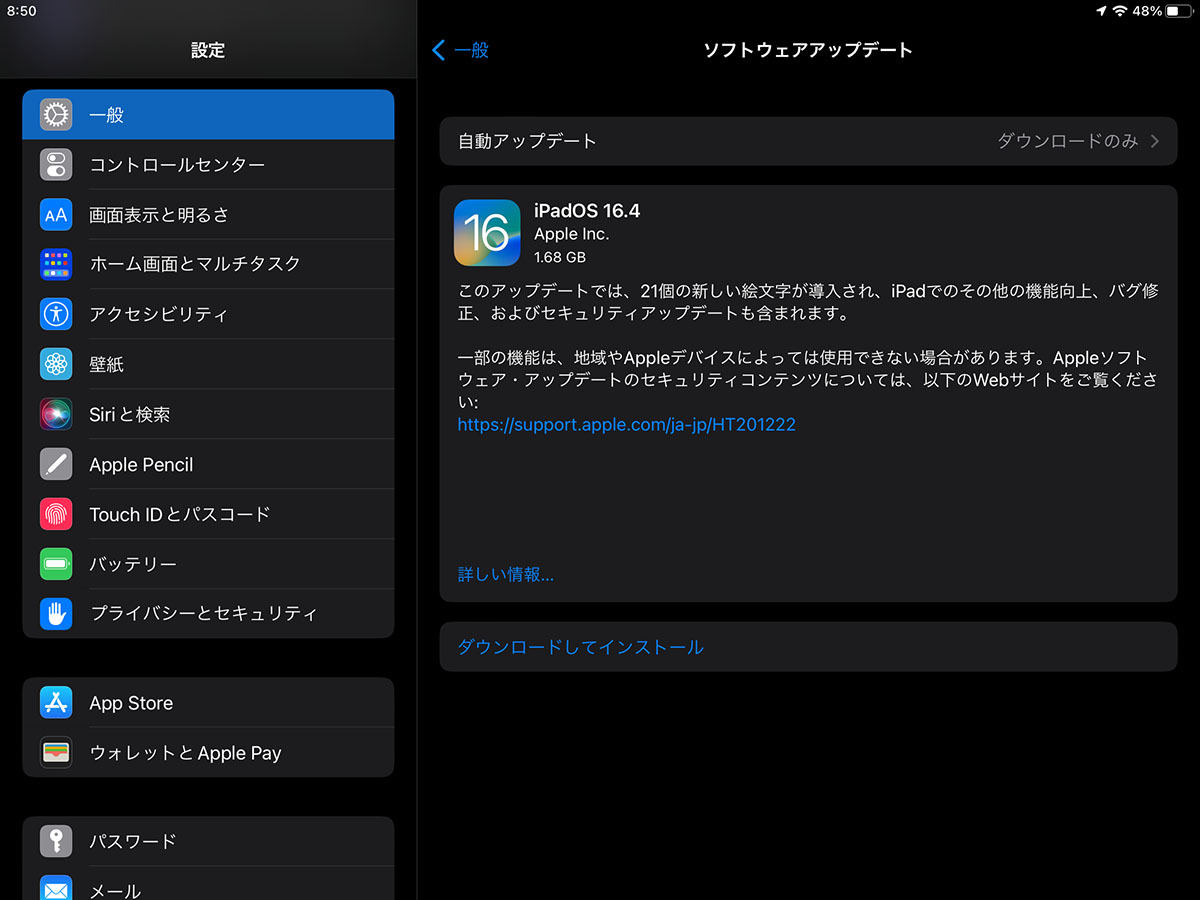Tap the Apple Inc. label
Viewport: 1200px width, 900px height.
[x=572, y=234]
